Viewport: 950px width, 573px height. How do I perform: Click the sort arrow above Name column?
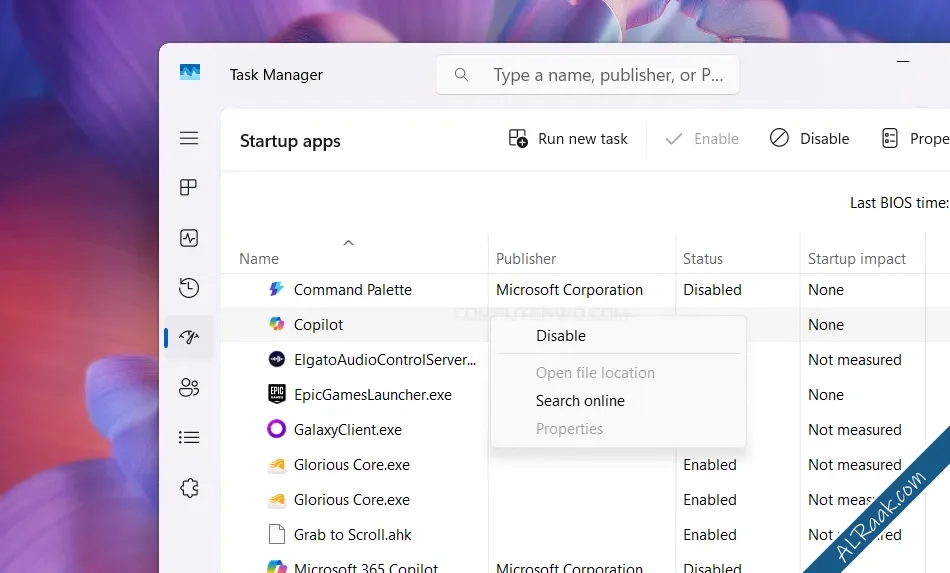pos(348,243)
